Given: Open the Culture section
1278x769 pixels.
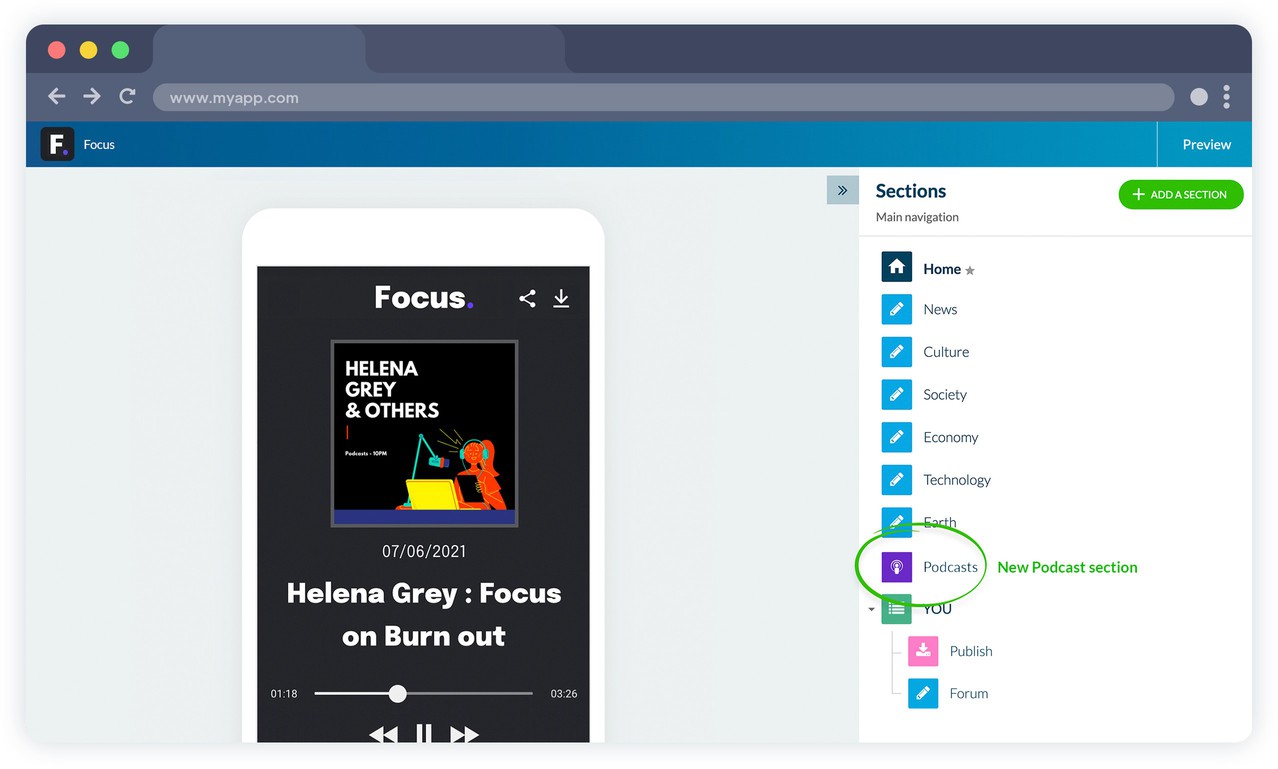Looking at the screenshot, I should pyautogui.click(x=945, y=352).
